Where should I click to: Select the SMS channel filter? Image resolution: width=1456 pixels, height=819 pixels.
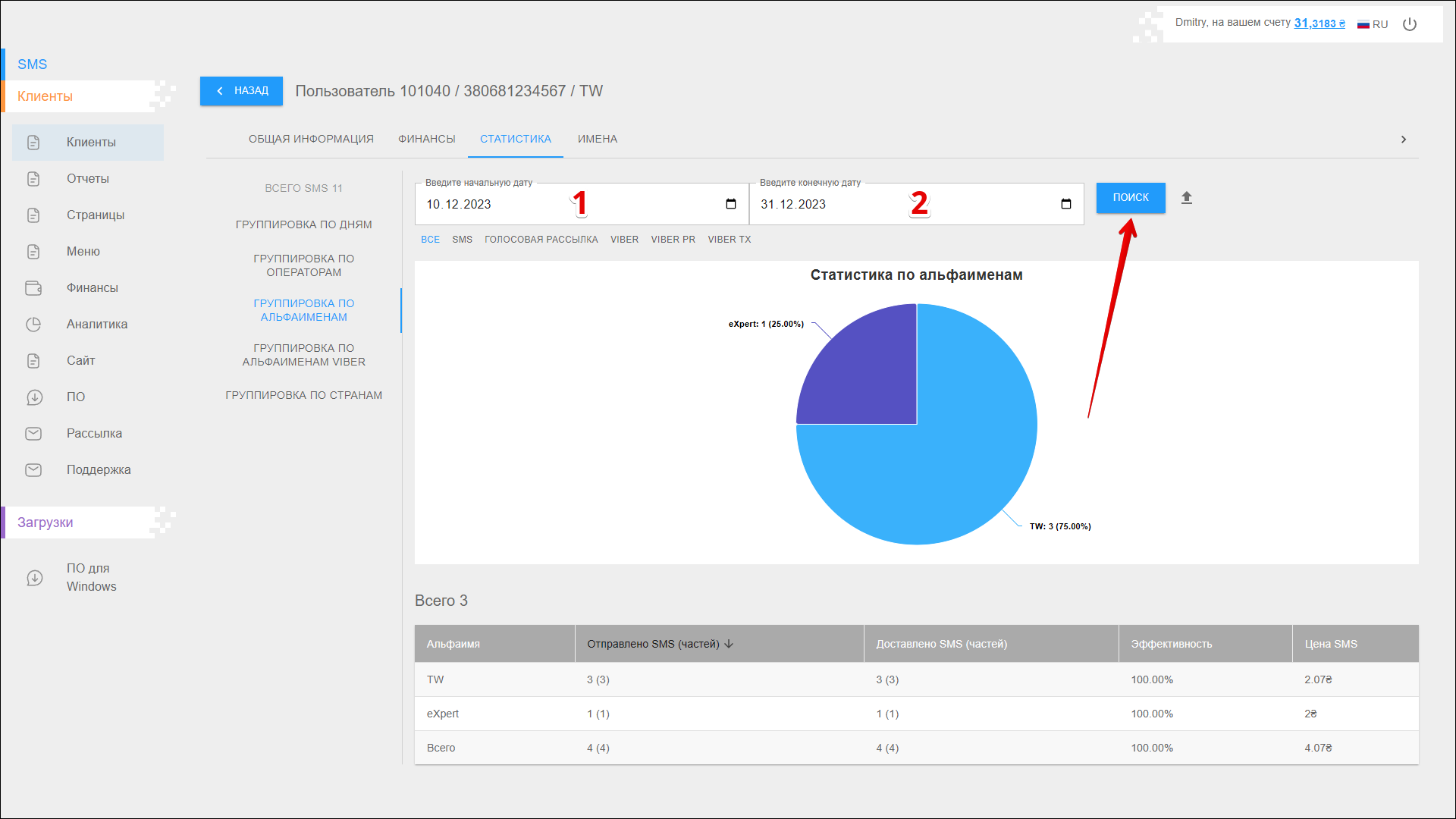pos(462,240)
